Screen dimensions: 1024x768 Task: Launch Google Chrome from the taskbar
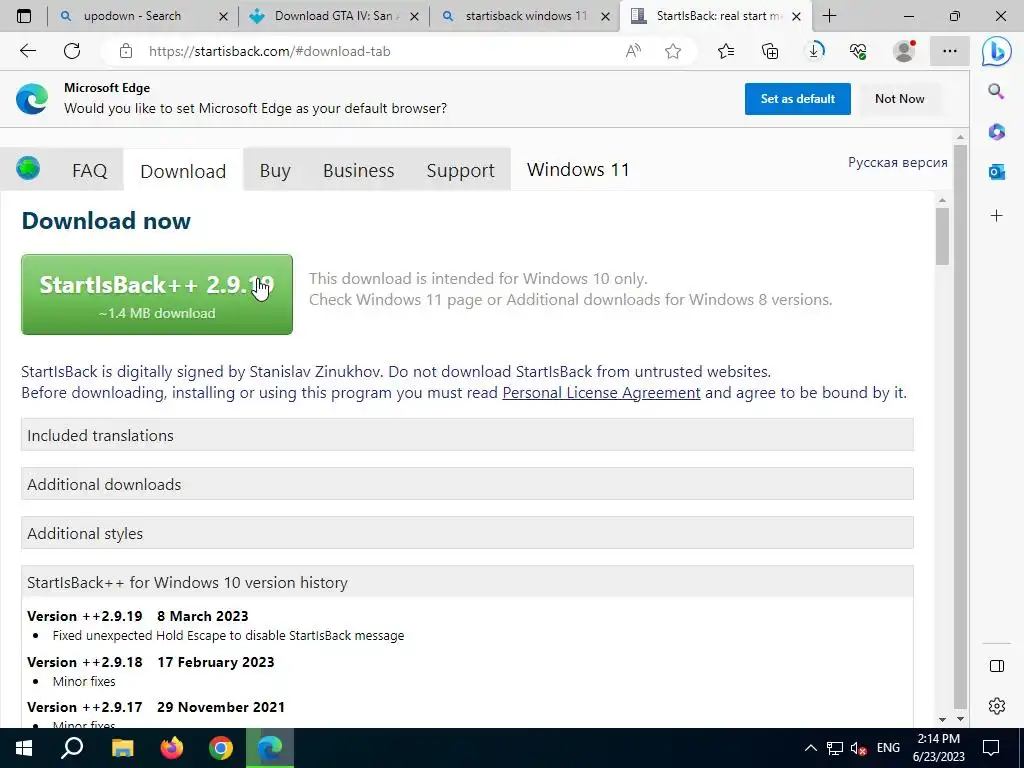[221, 748]
